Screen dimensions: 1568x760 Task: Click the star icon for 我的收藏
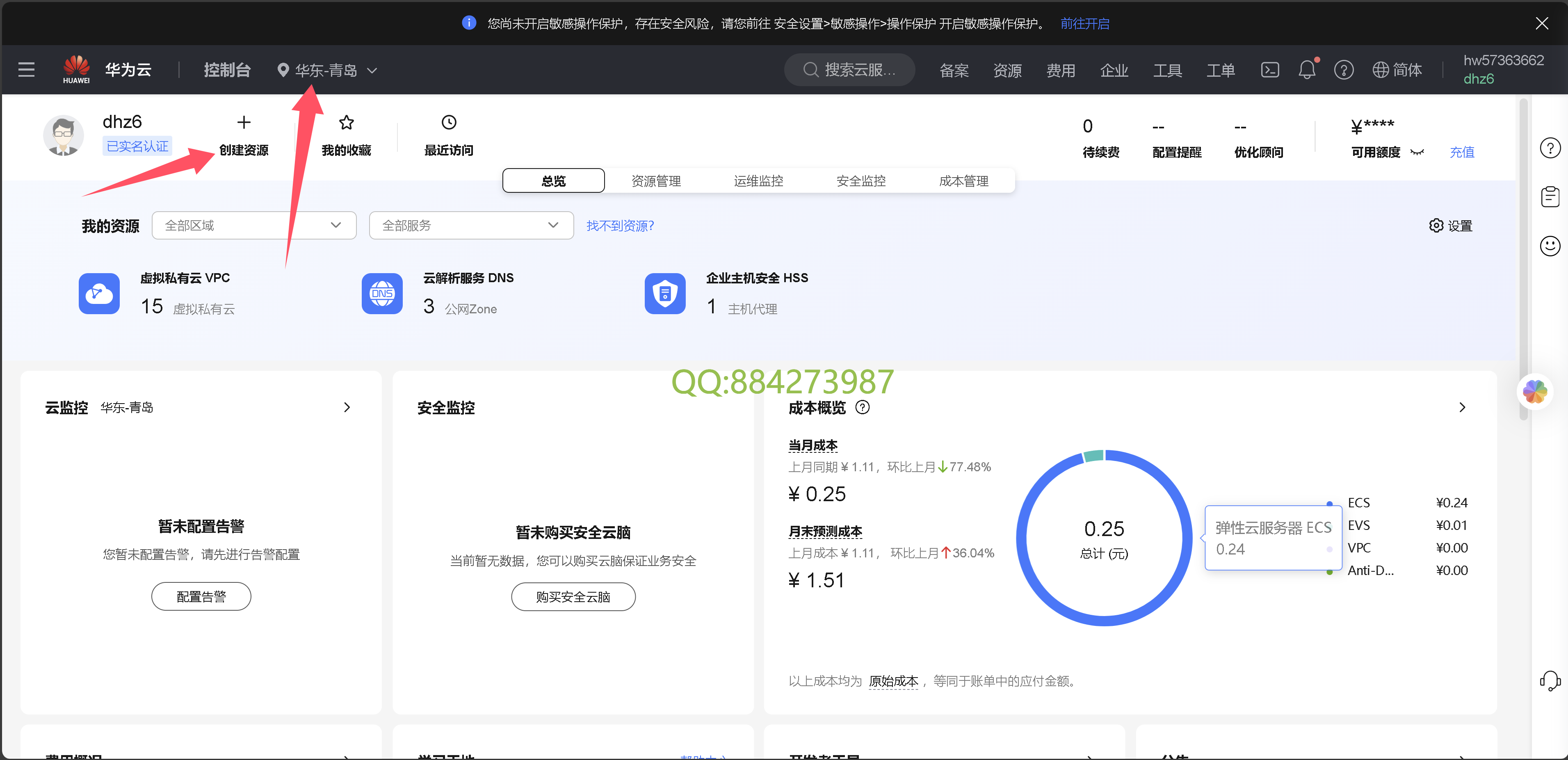[346, 122]
